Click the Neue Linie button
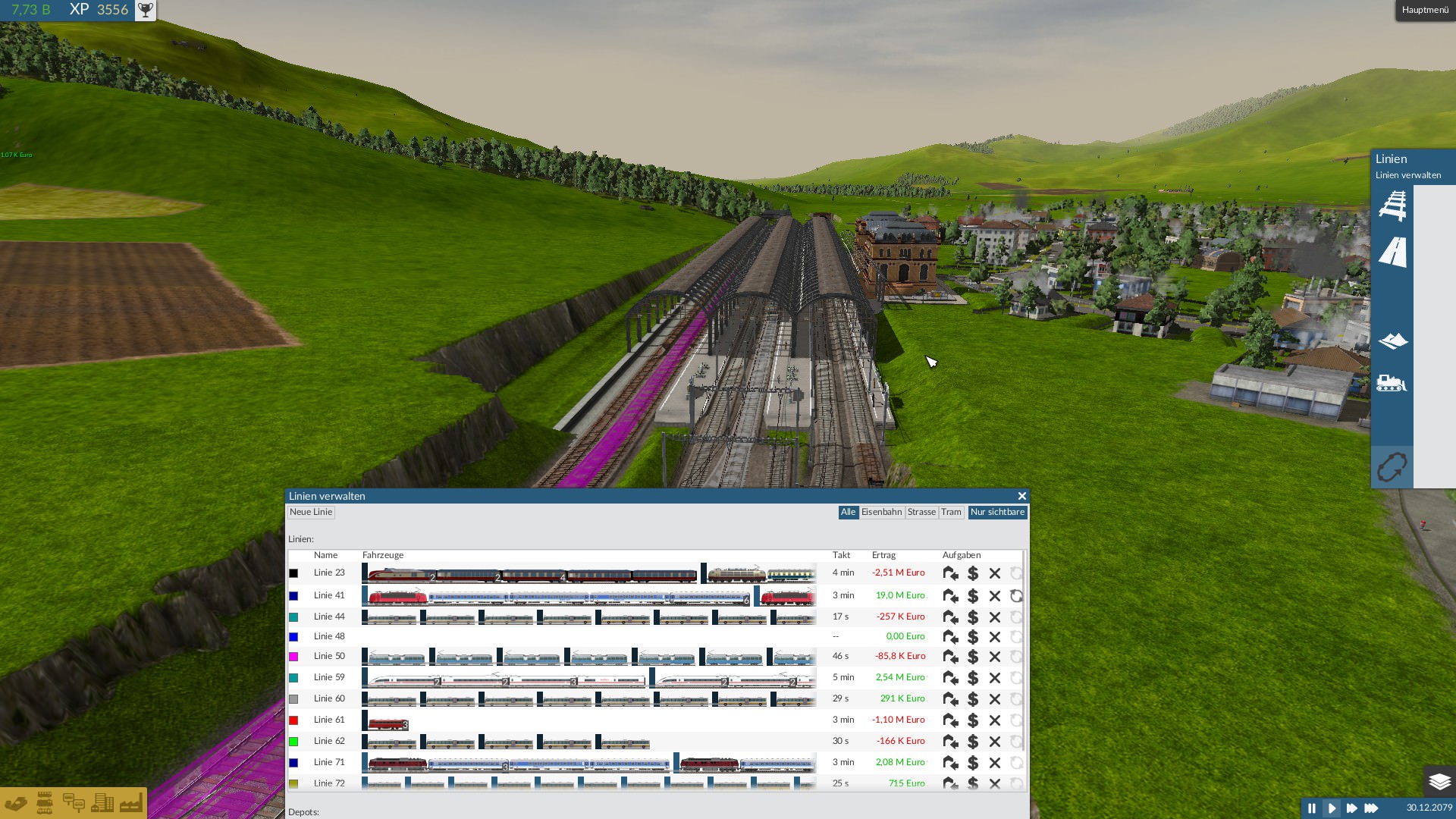 [x=311, y=513]
